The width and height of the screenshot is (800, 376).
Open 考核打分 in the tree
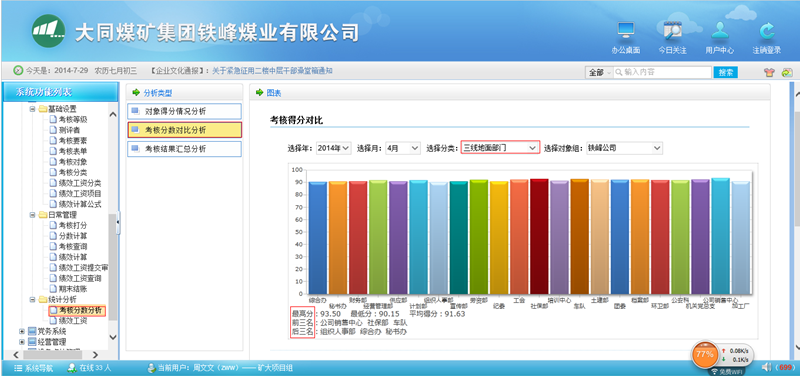coord(72,225)
